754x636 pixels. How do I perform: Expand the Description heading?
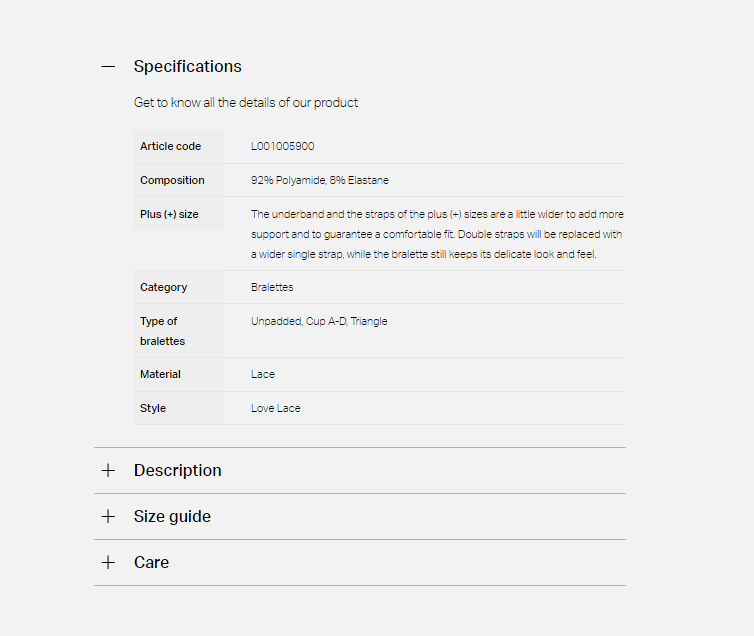(177, 470)
